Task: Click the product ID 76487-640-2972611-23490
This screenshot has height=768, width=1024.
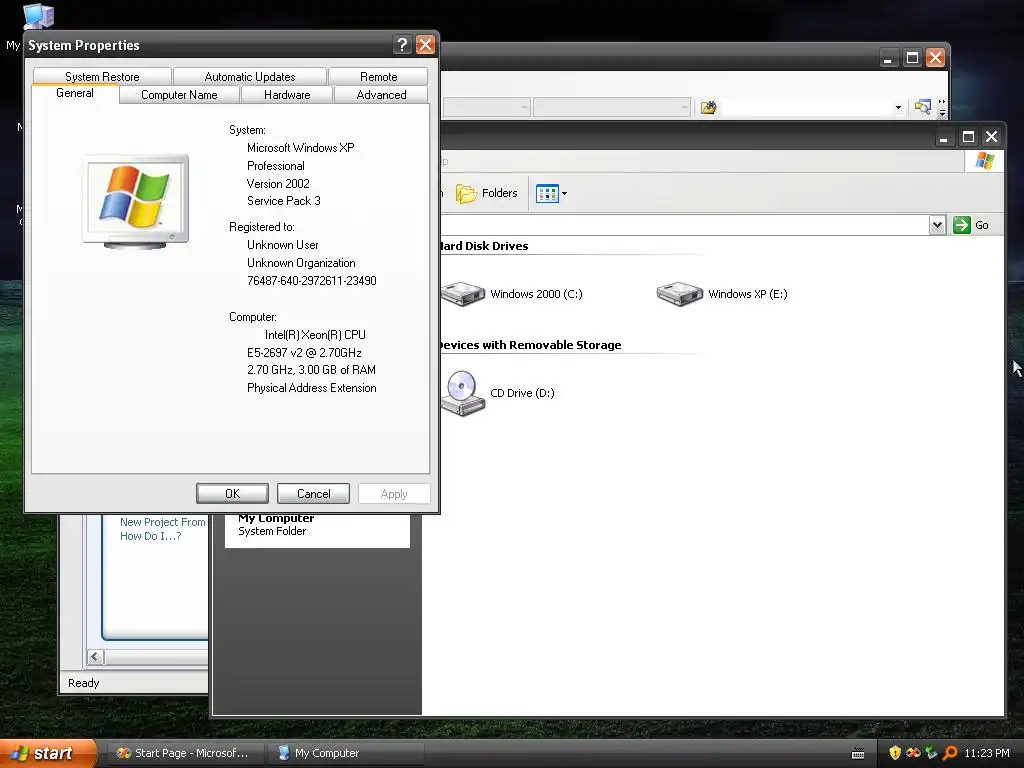Action: coord(312,281)
